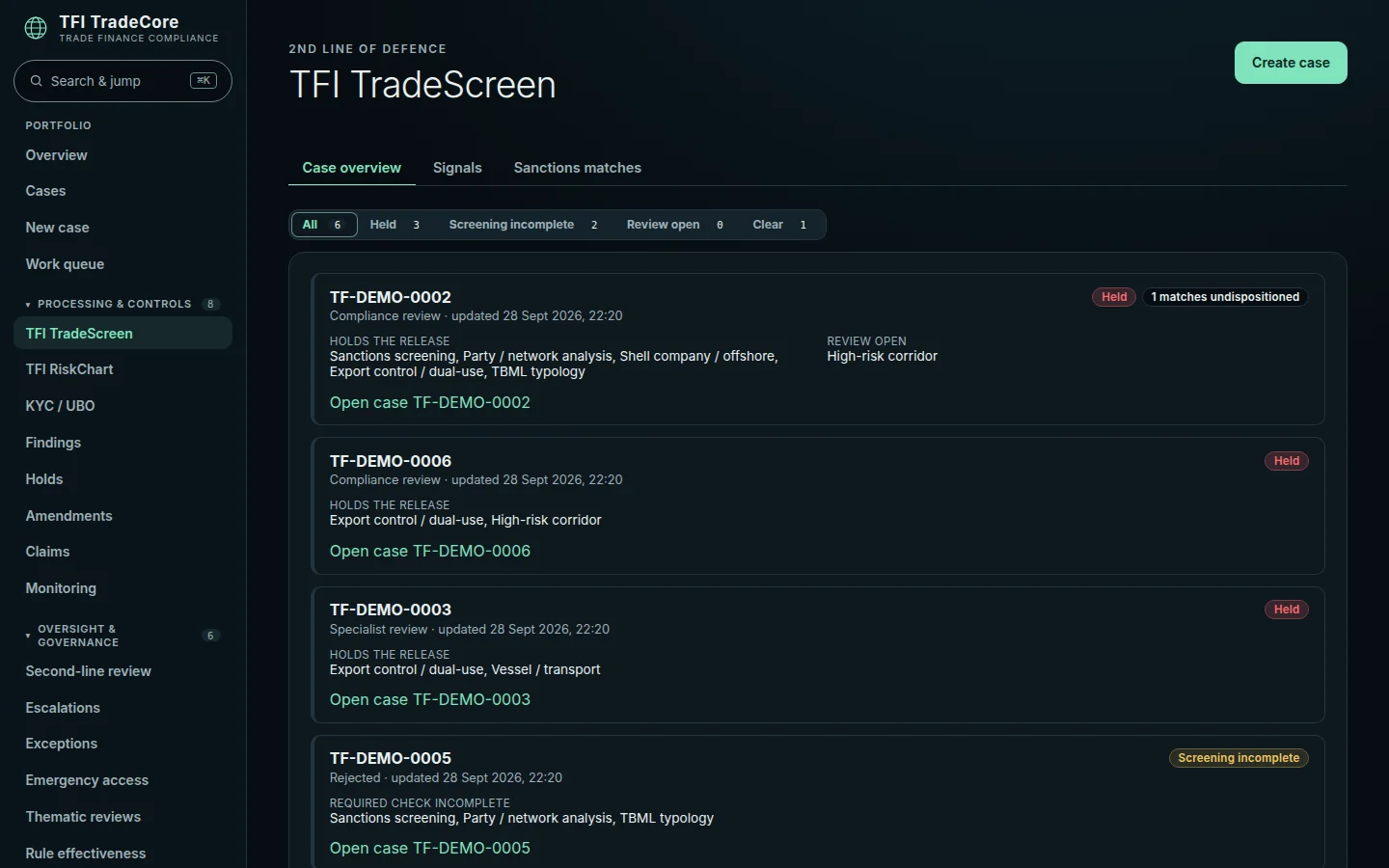1389x868 pixels.
Task: Open case TF-DEMO-0006 link
Action: click(430, 551)
